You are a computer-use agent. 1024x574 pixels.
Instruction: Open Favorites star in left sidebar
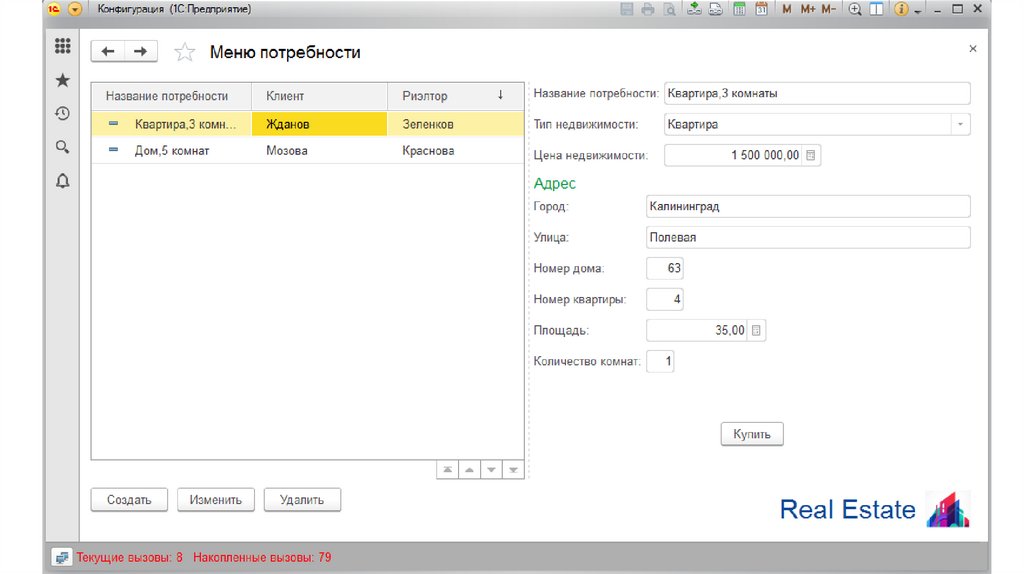(x=62, y=80)
